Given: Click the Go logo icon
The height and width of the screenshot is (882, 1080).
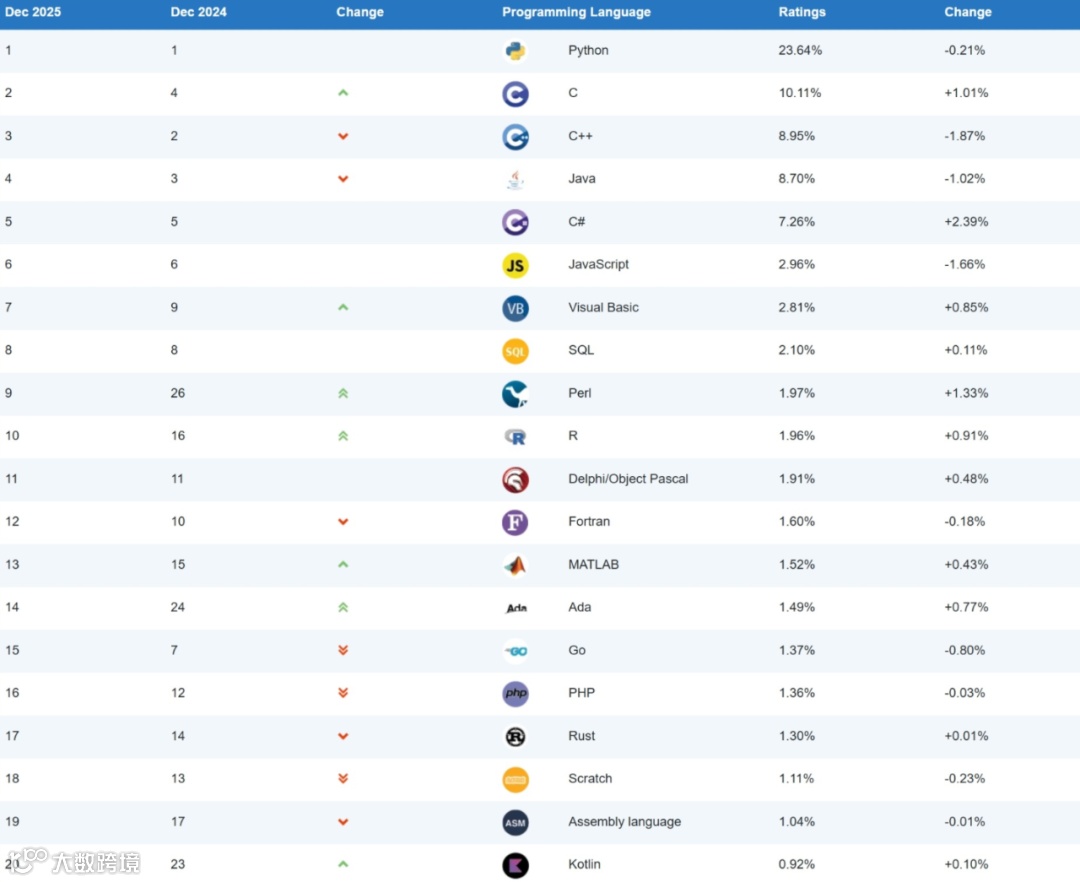Looking at the screenshot, I should pos(515,651).
